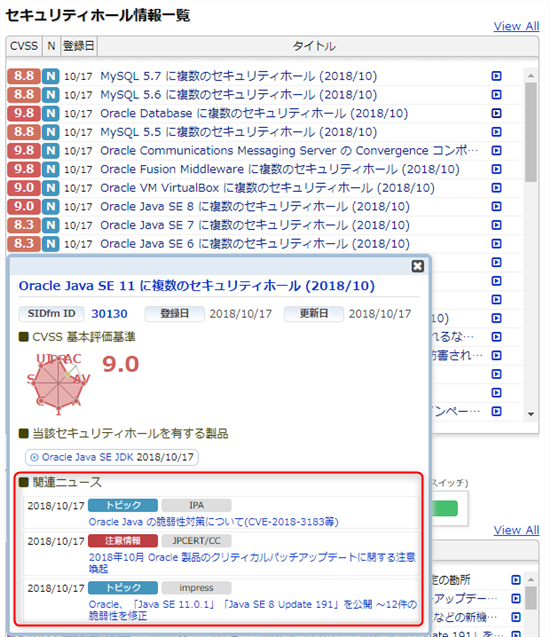Click the impress source tag
The image size is (550, 637).
(x=197, y=588)
